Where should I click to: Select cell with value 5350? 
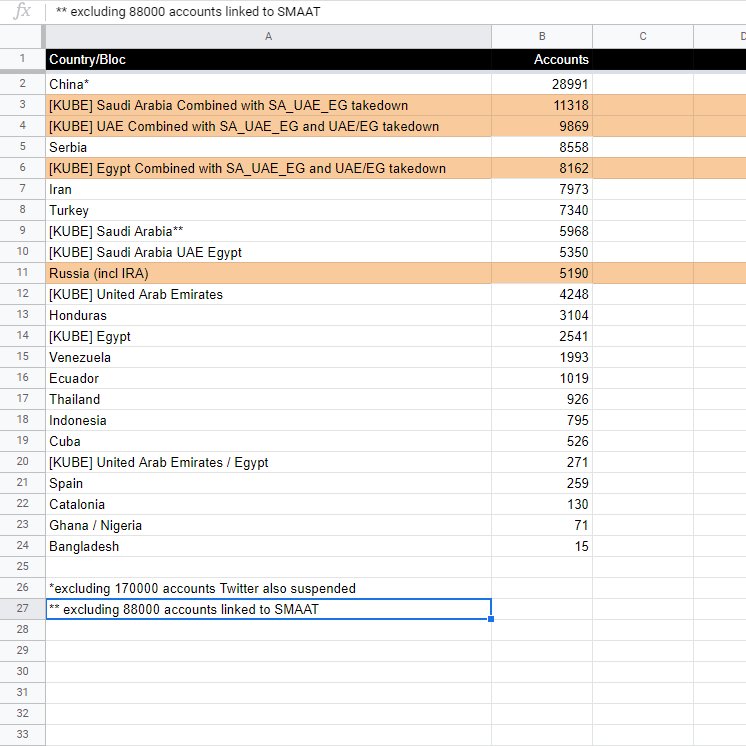(542, 252)
